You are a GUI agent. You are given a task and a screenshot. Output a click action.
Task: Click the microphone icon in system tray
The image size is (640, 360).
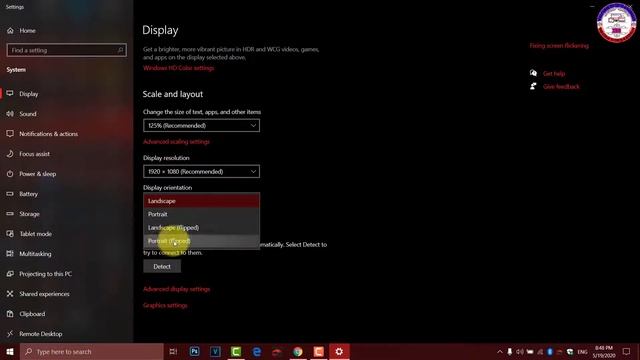pos(509,352)
